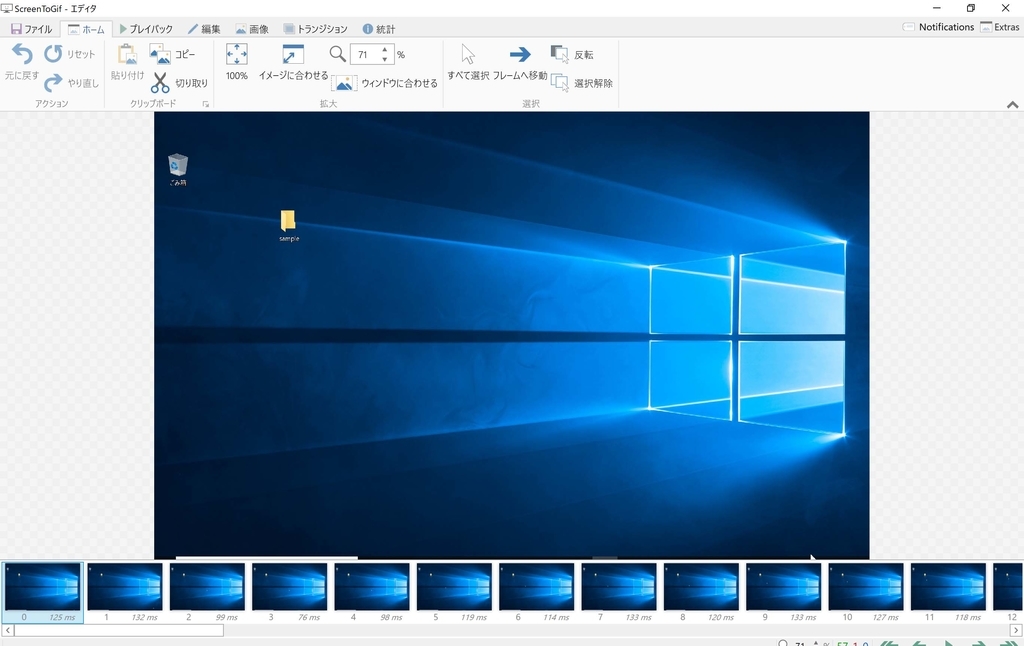Click the timeline scrollbar left arrow
1024x646 pixels.
click(x=7, y=630)
